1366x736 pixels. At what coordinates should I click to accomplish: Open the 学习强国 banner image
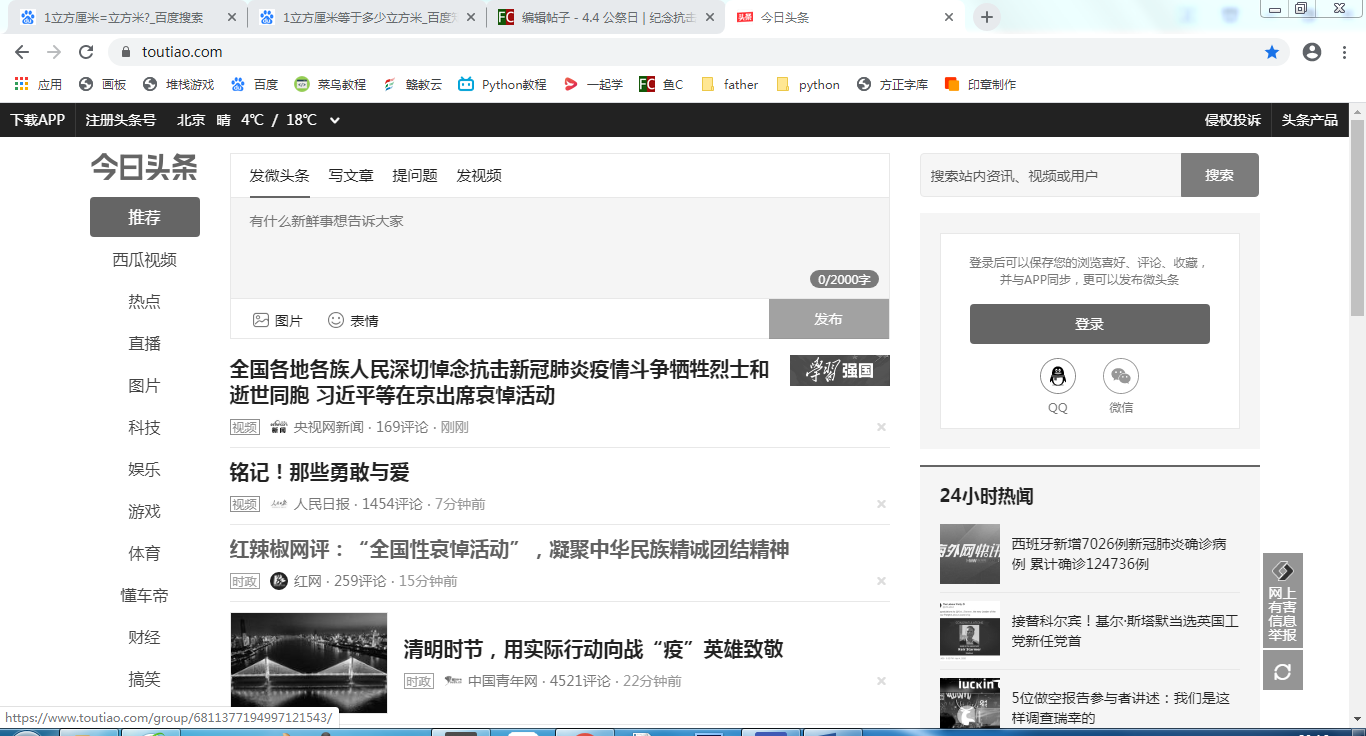(x=840, y=370)
